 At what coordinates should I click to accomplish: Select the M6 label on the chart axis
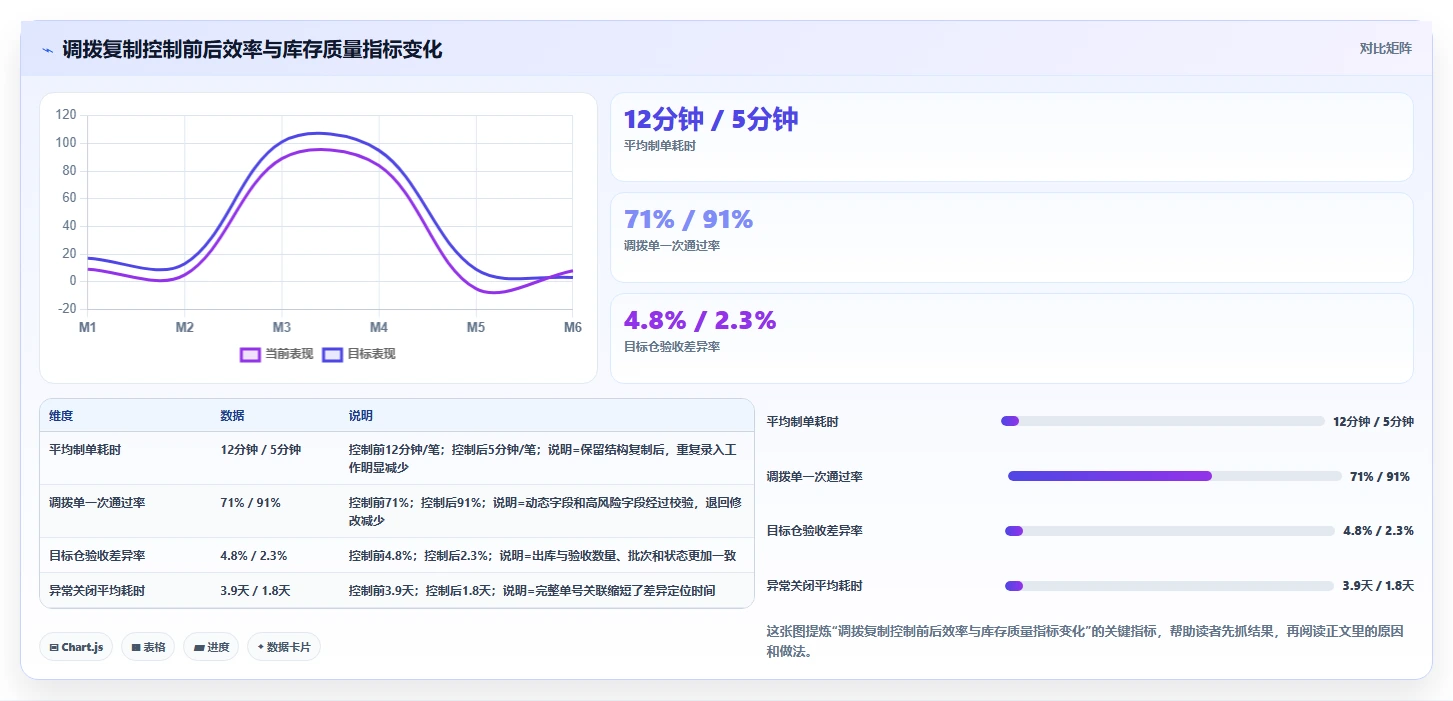tap(573, 327)
